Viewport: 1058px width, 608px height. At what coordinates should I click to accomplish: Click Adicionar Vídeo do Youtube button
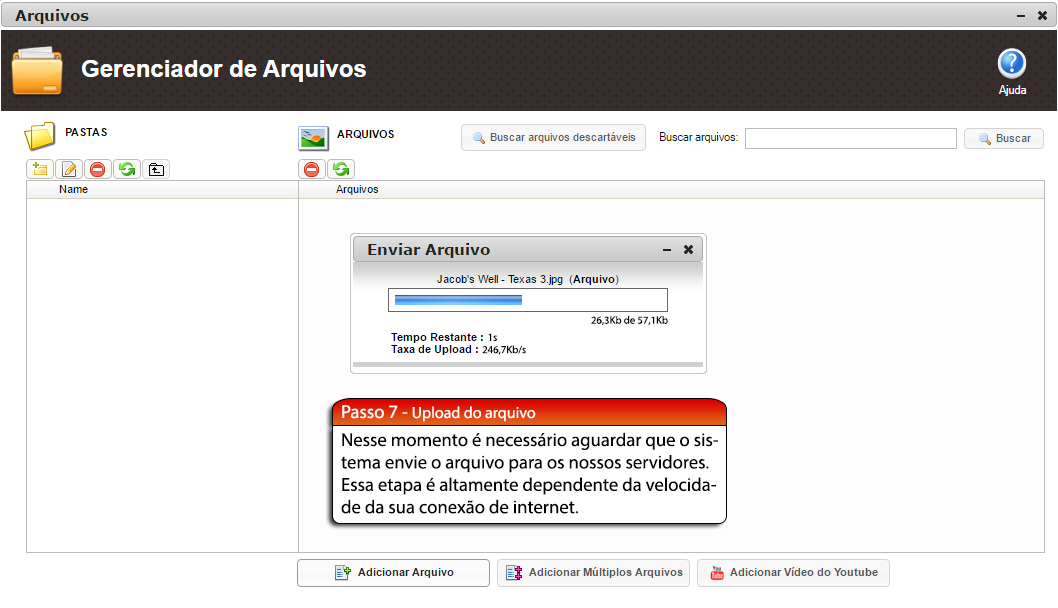[793, 573]
